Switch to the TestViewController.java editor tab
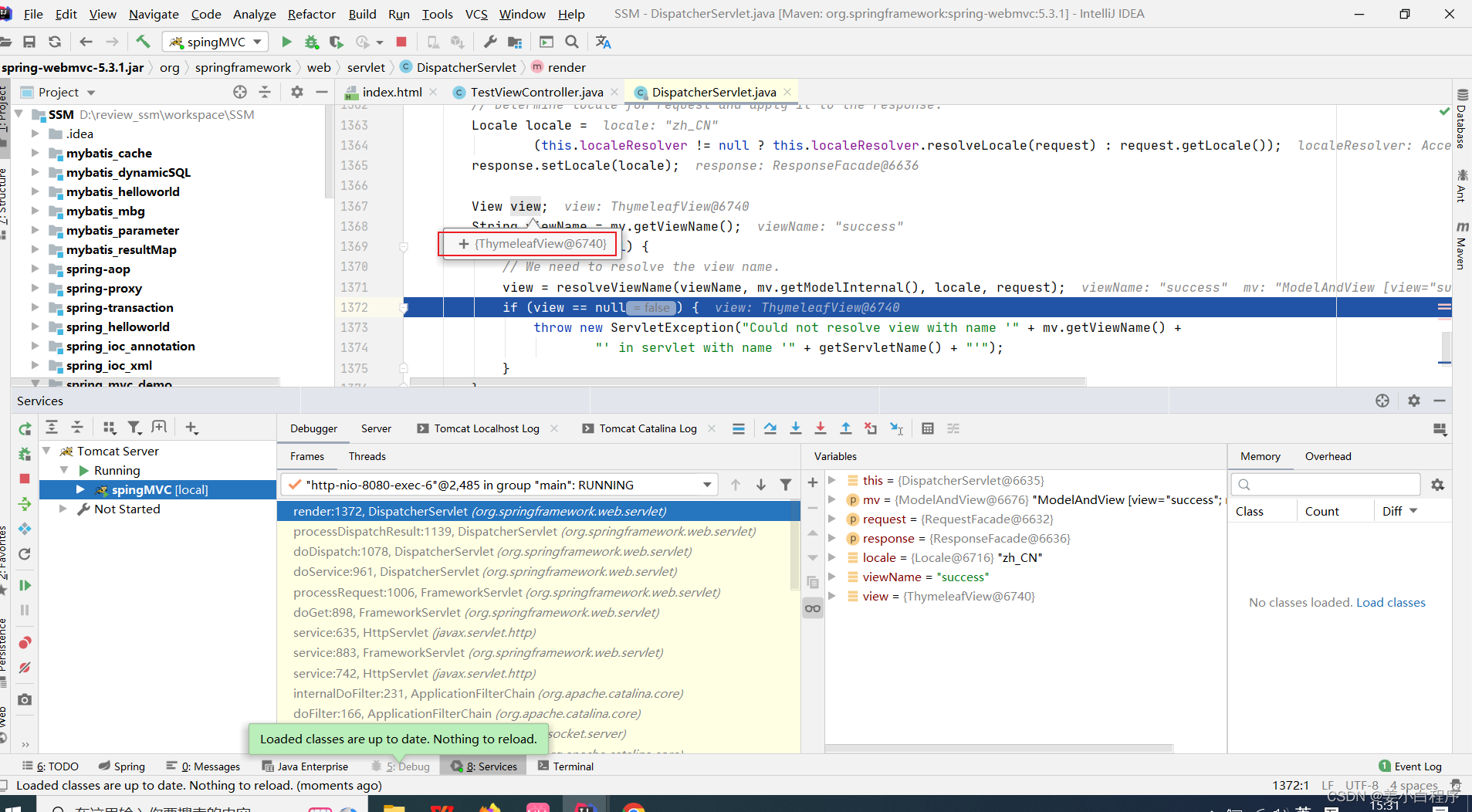 point(536,92)
